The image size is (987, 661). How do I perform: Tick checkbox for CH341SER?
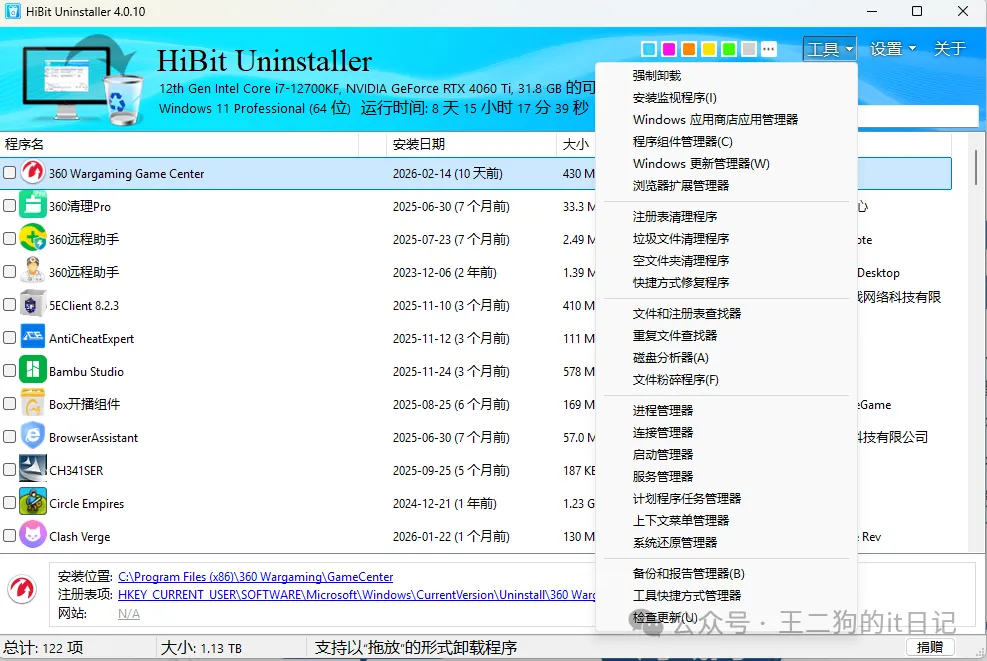pos(9,470)
